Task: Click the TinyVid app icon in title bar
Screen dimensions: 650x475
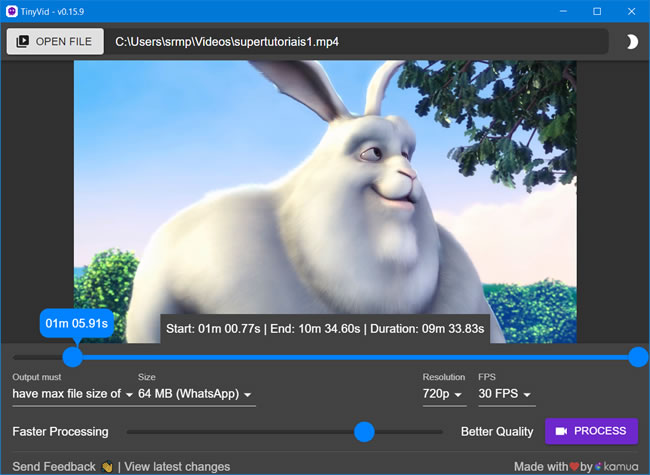Action: pos(12,11)
